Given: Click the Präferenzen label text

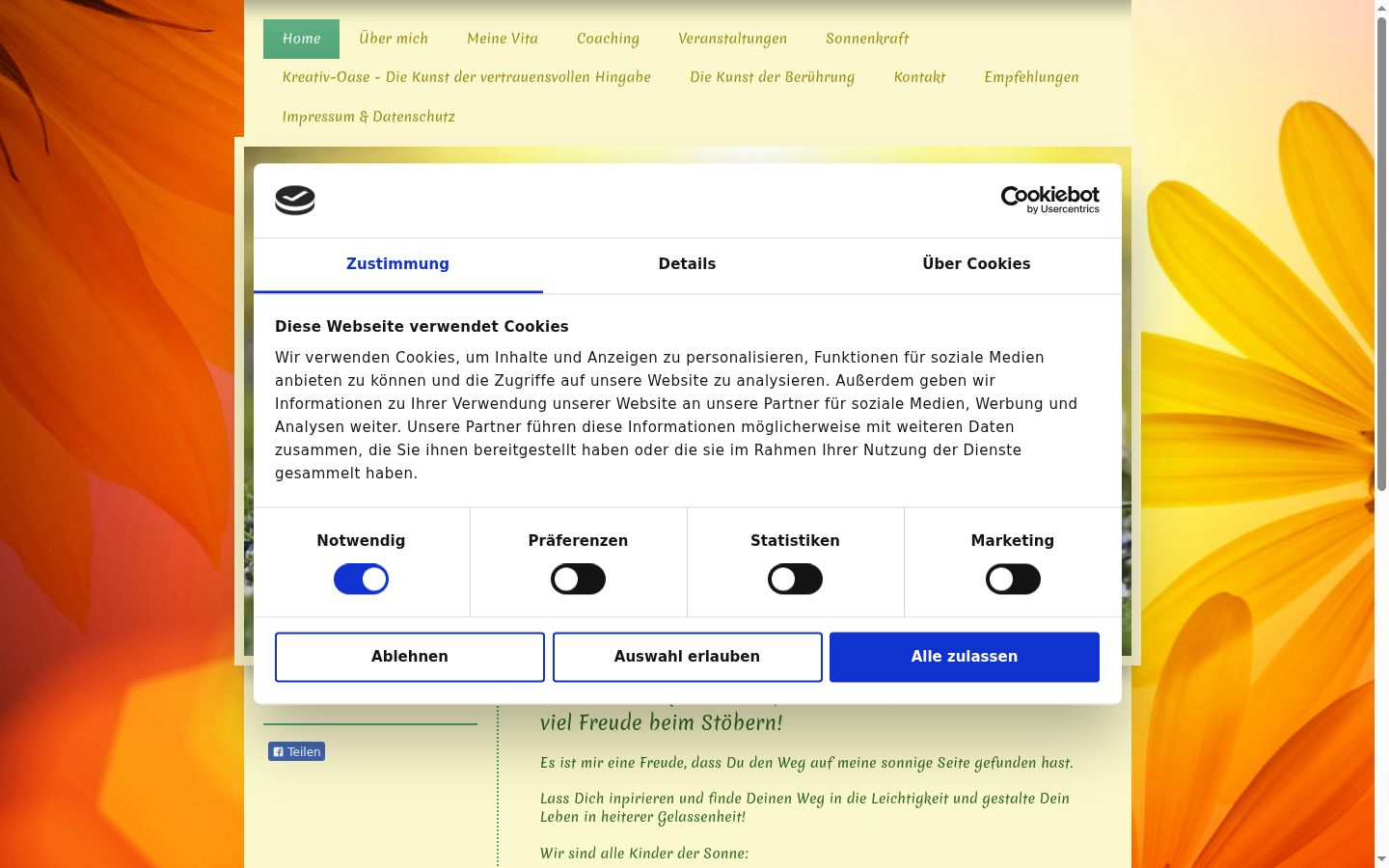Looking at the screenshot, I should click(578, 541).
